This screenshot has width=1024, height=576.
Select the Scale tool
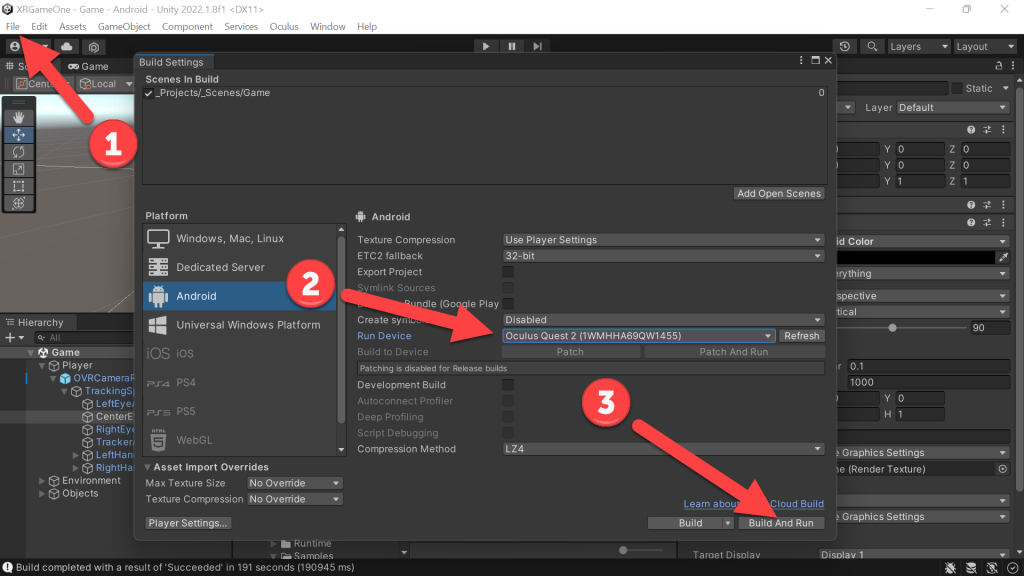point(18,169)
